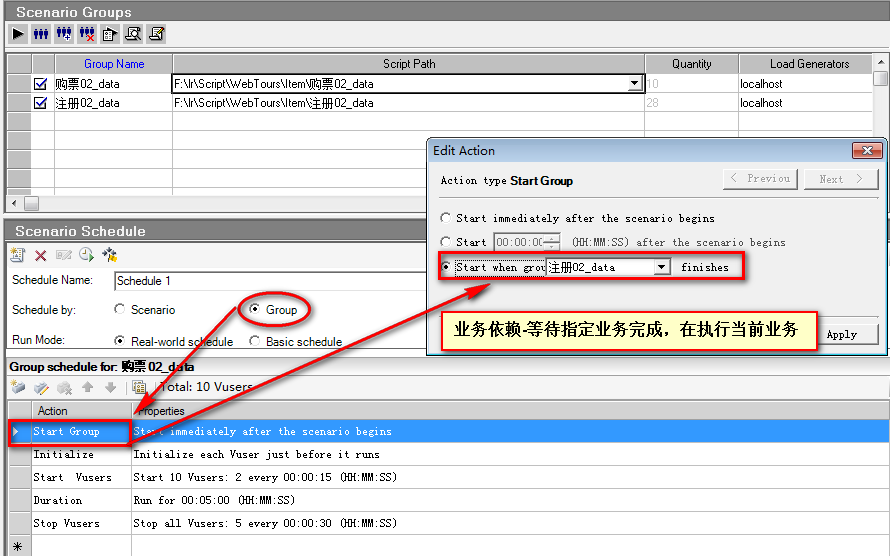The image size is (890, 556).
Task: Click the Action column header in schedule grid
Action: pos(81,411)
